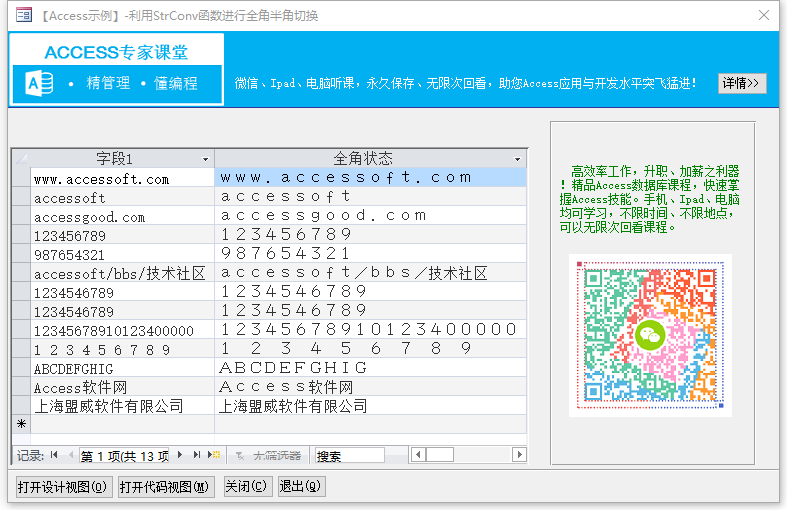This screenshot has width=787, height=510.
Task: Click the 退出(Q) button
Action: tap(302, 486)
